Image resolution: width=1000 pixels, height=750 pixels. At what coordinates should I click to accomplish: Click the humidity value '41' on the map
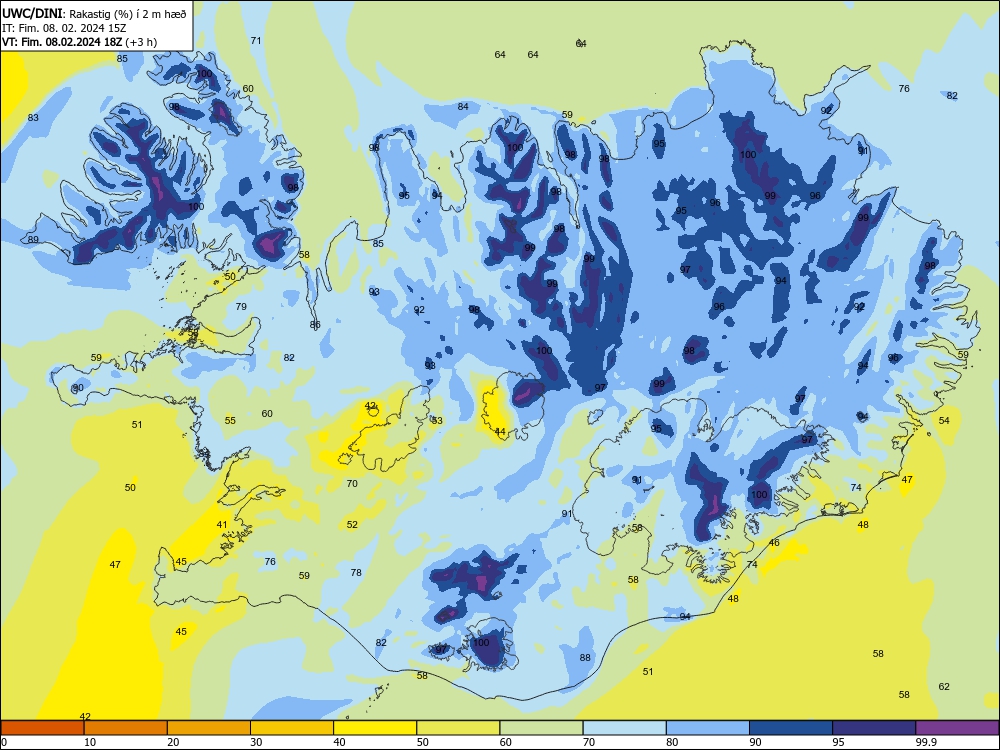click(222, 524)
